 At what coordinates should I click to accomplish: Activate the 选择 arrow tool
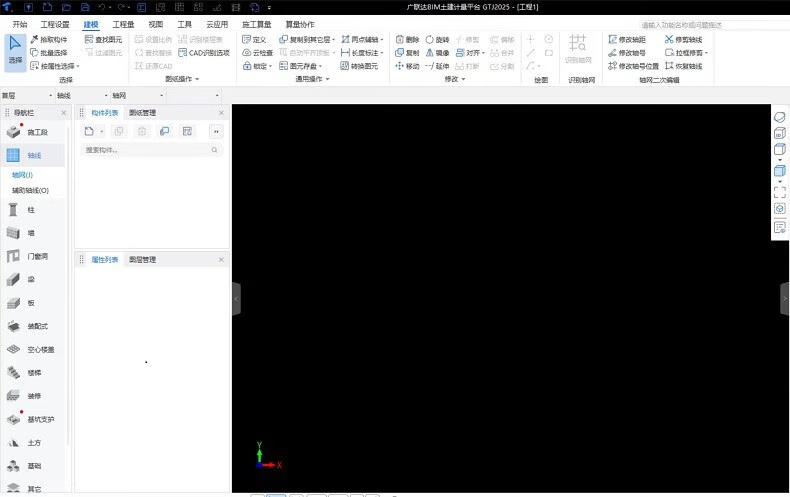coord(15,50)
